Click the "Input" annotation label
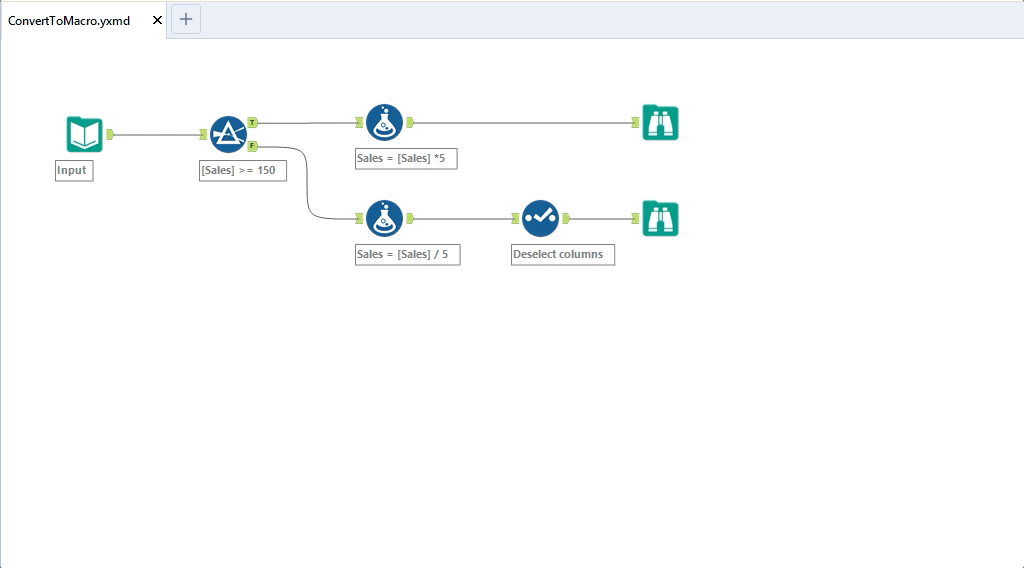Screen dimensions: 1024x568 pyautogui.click(x=73, y=170)
